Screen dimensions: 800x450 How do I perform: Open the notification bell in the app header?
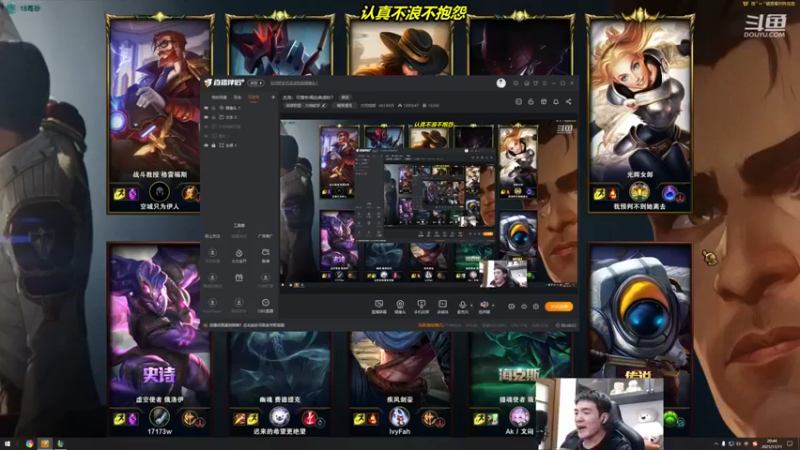click(556, 102)
